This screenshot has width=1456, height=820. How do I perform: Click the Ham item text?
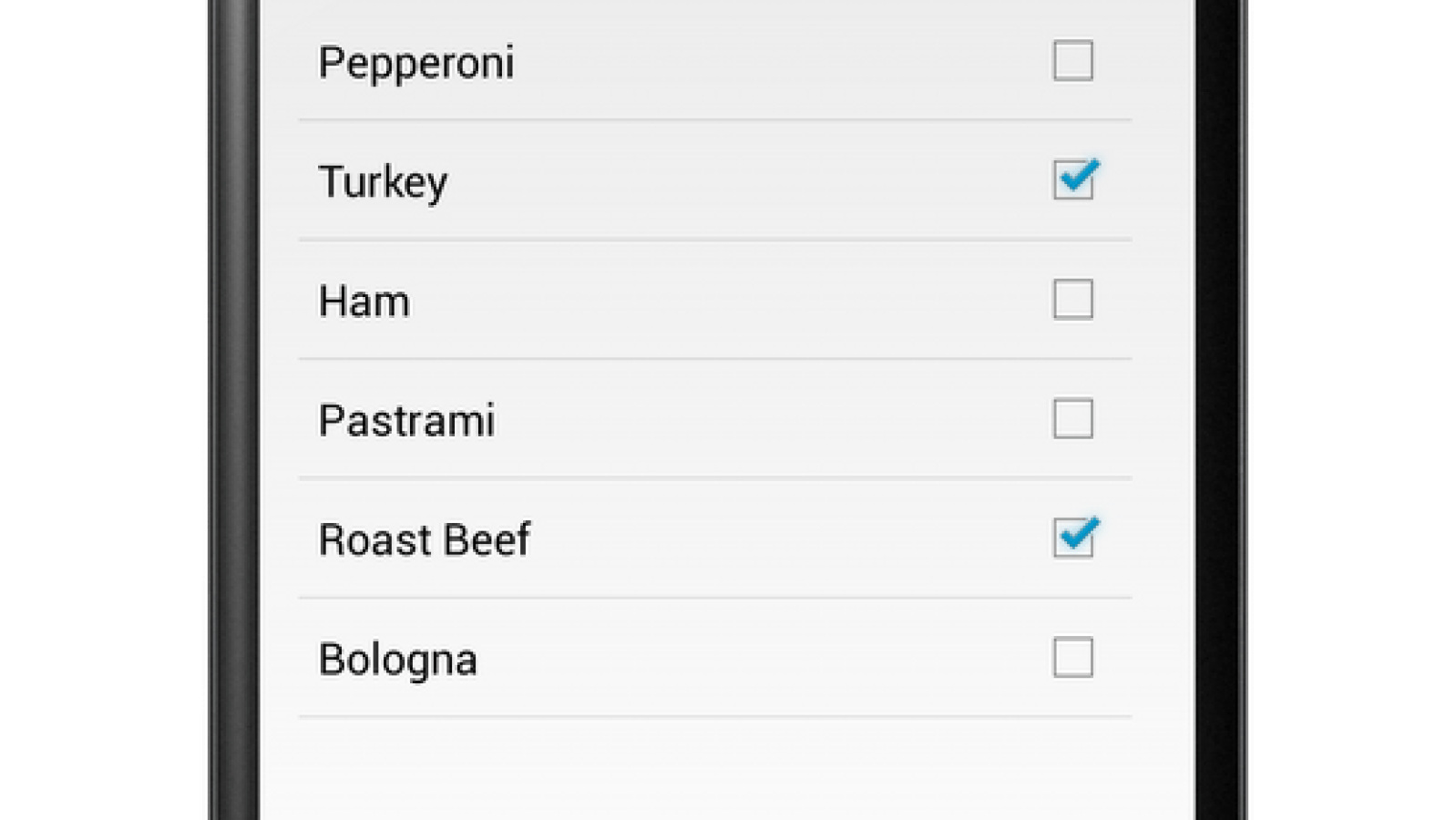(x=364, y=302)
